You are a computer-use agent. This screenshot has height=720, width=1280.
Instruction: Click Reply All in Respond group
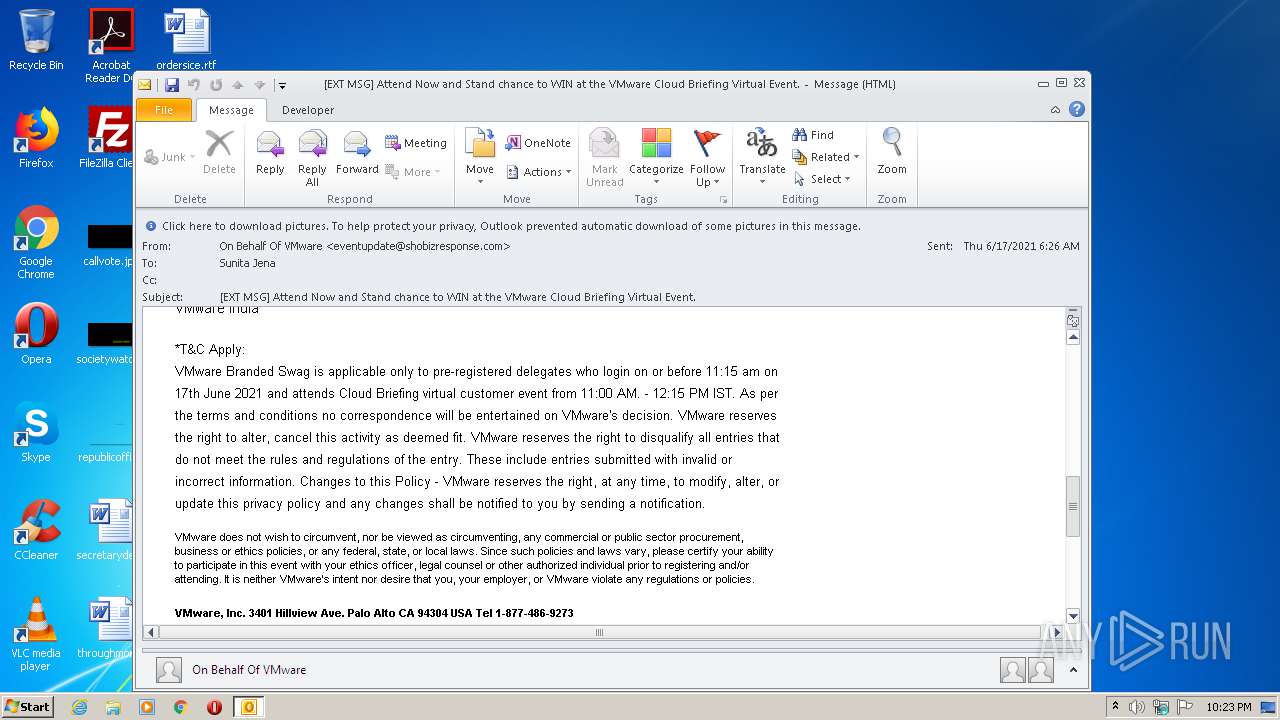(x=312, y=157)
